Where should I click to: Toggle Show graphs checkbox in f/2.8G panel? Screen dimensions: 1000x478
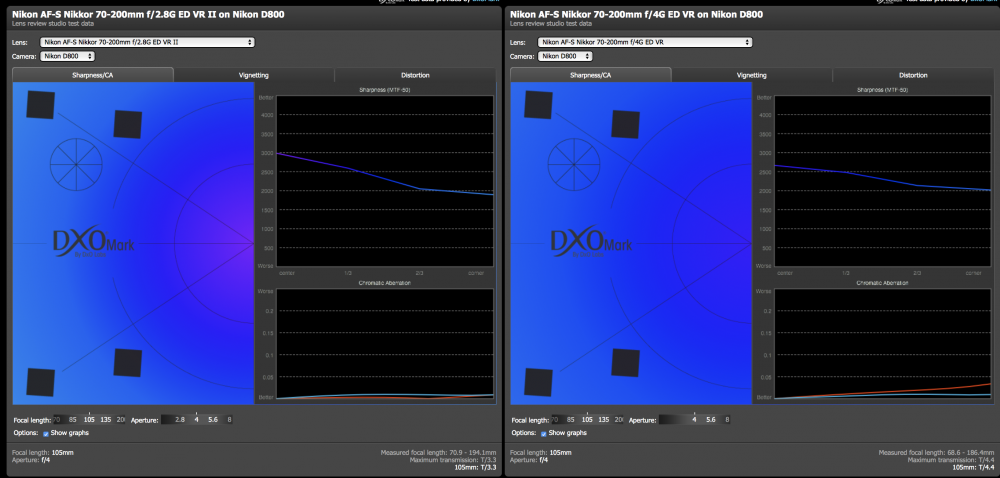(x=46, y=433)
